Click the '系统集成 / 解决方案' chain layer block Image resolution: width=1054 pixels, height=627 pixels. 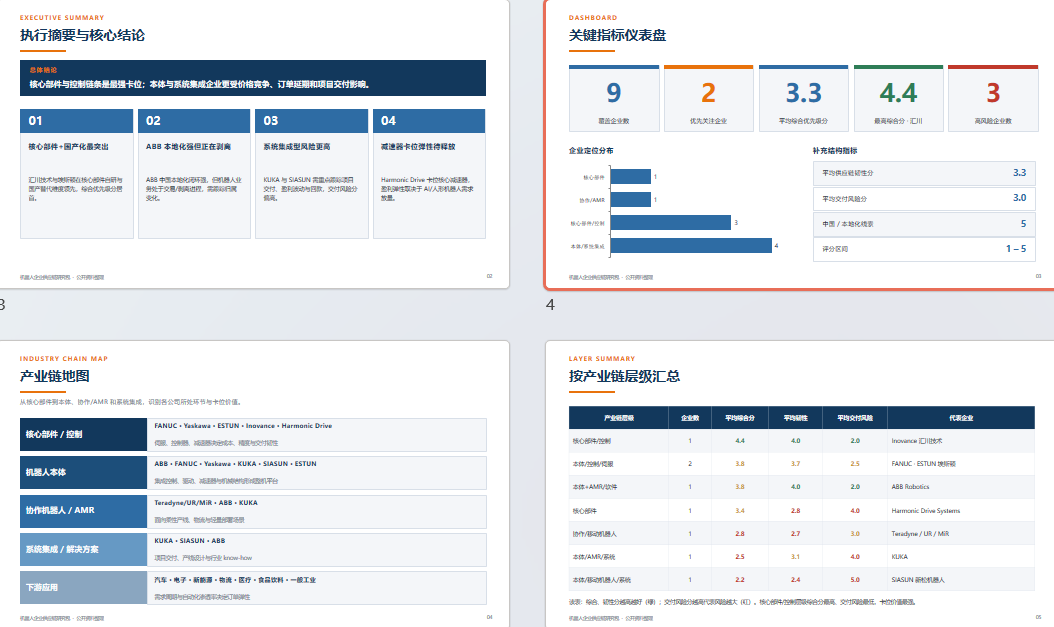pos(83,550)
